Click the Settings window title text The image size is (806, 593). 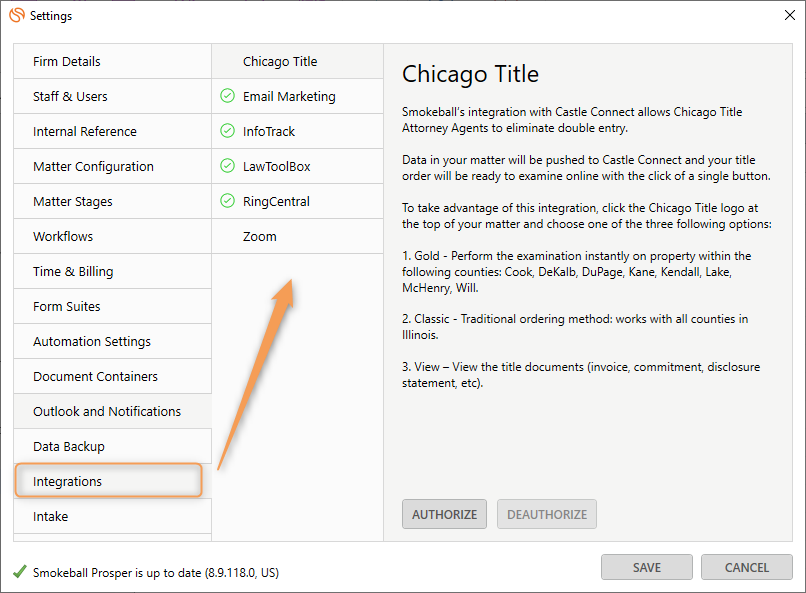click(51, 16)
